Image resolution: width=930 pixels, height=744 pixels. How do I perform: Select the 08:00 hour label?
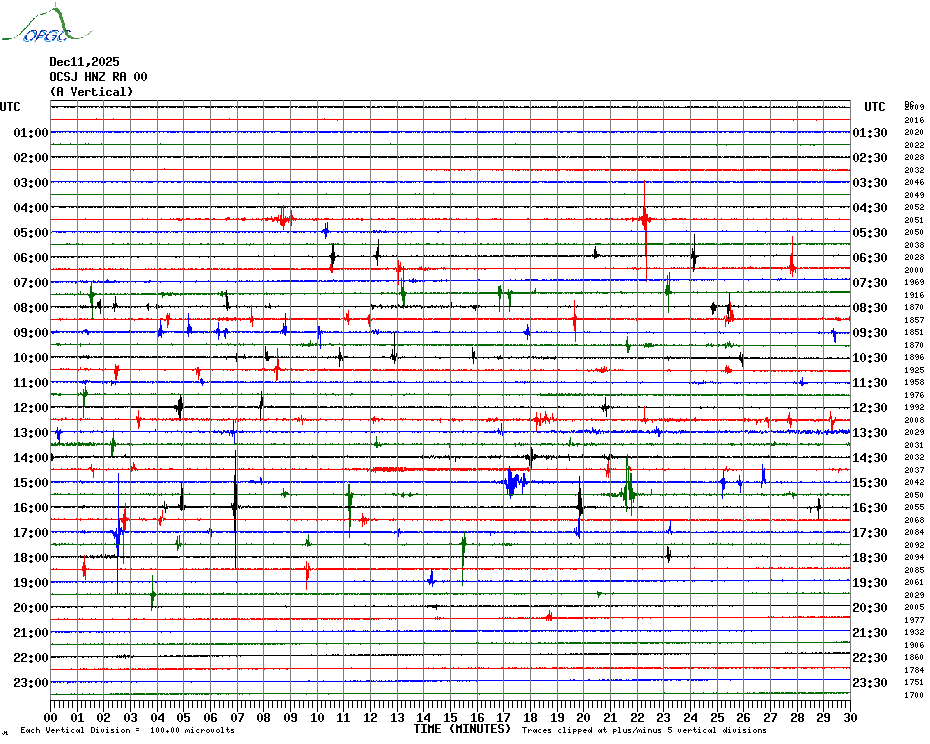31,308
